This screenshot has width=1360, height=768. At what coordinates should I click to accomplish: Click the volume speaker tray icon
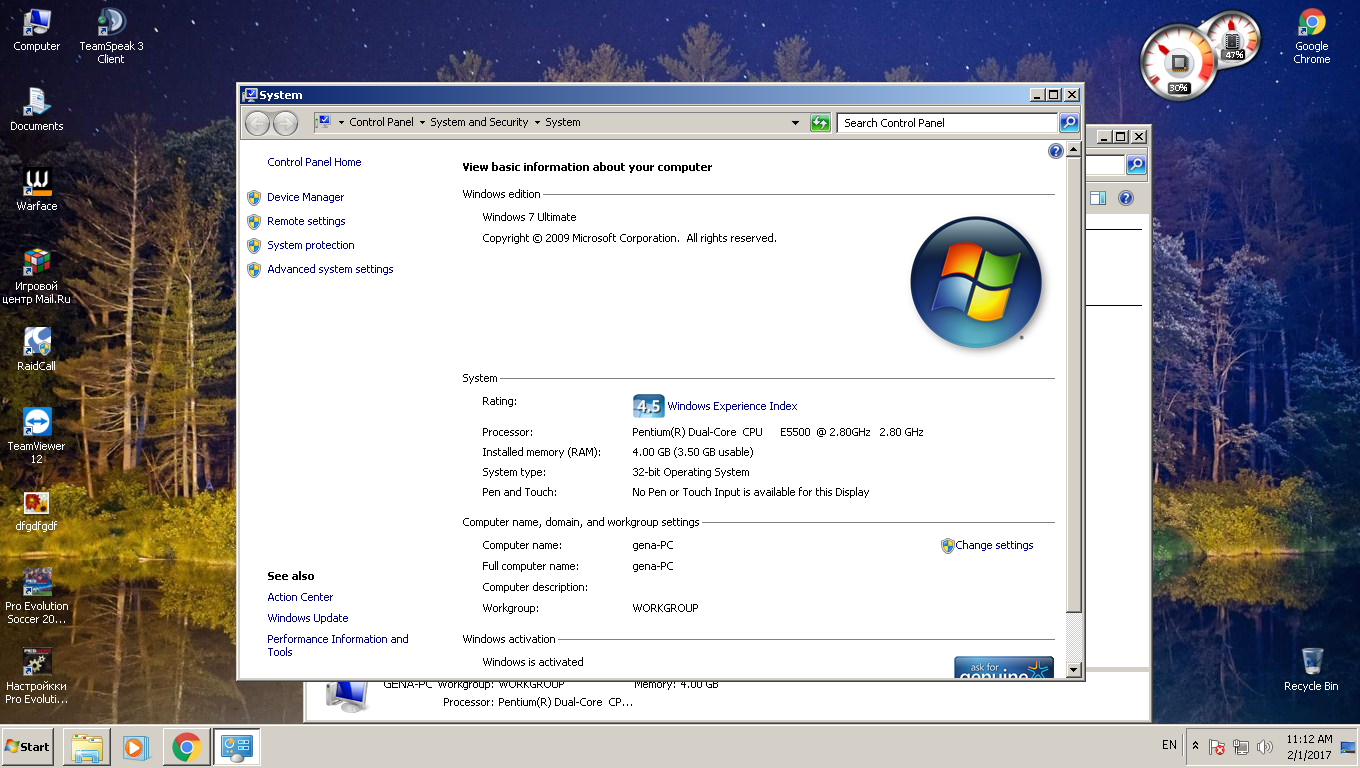tap(1265, 747)
